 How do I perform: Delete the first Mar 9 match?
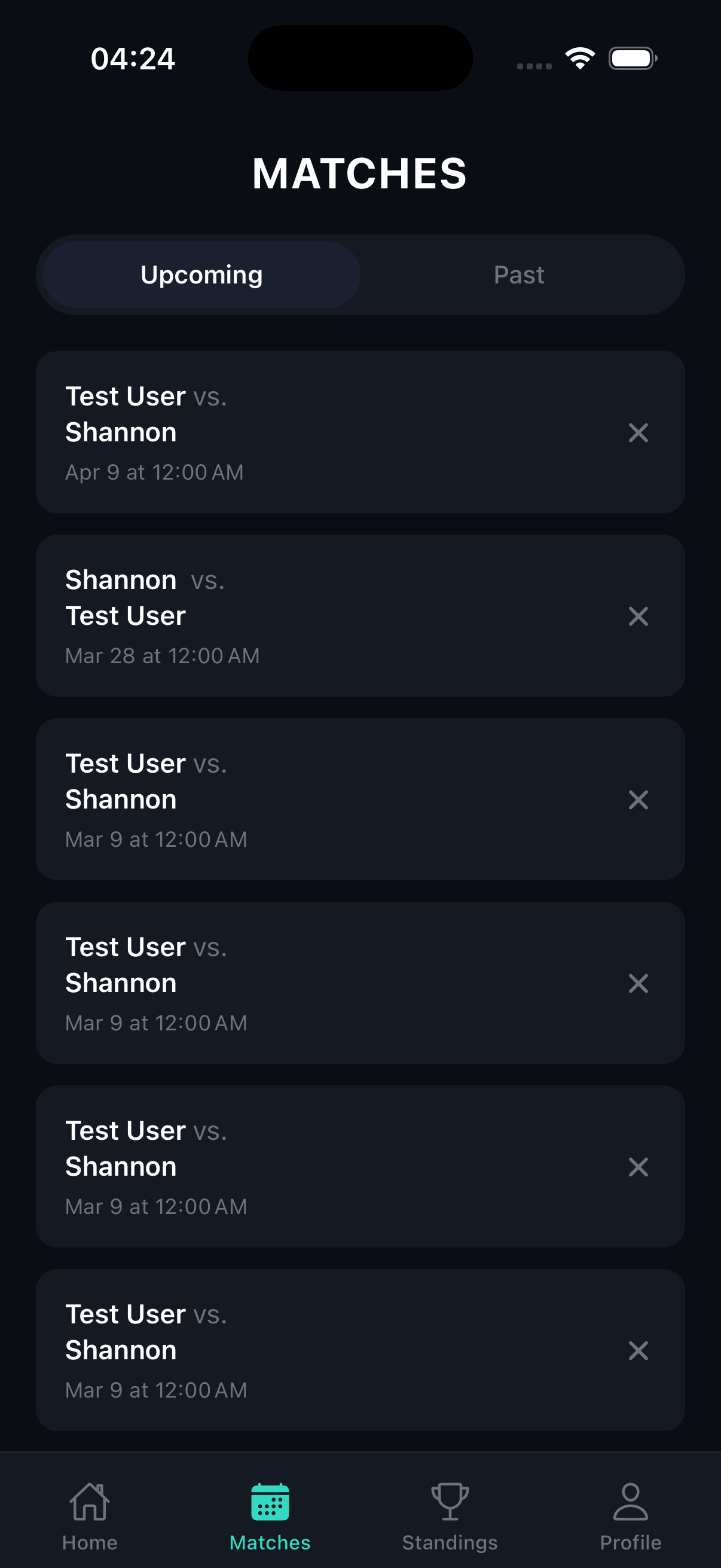(638, 800)
